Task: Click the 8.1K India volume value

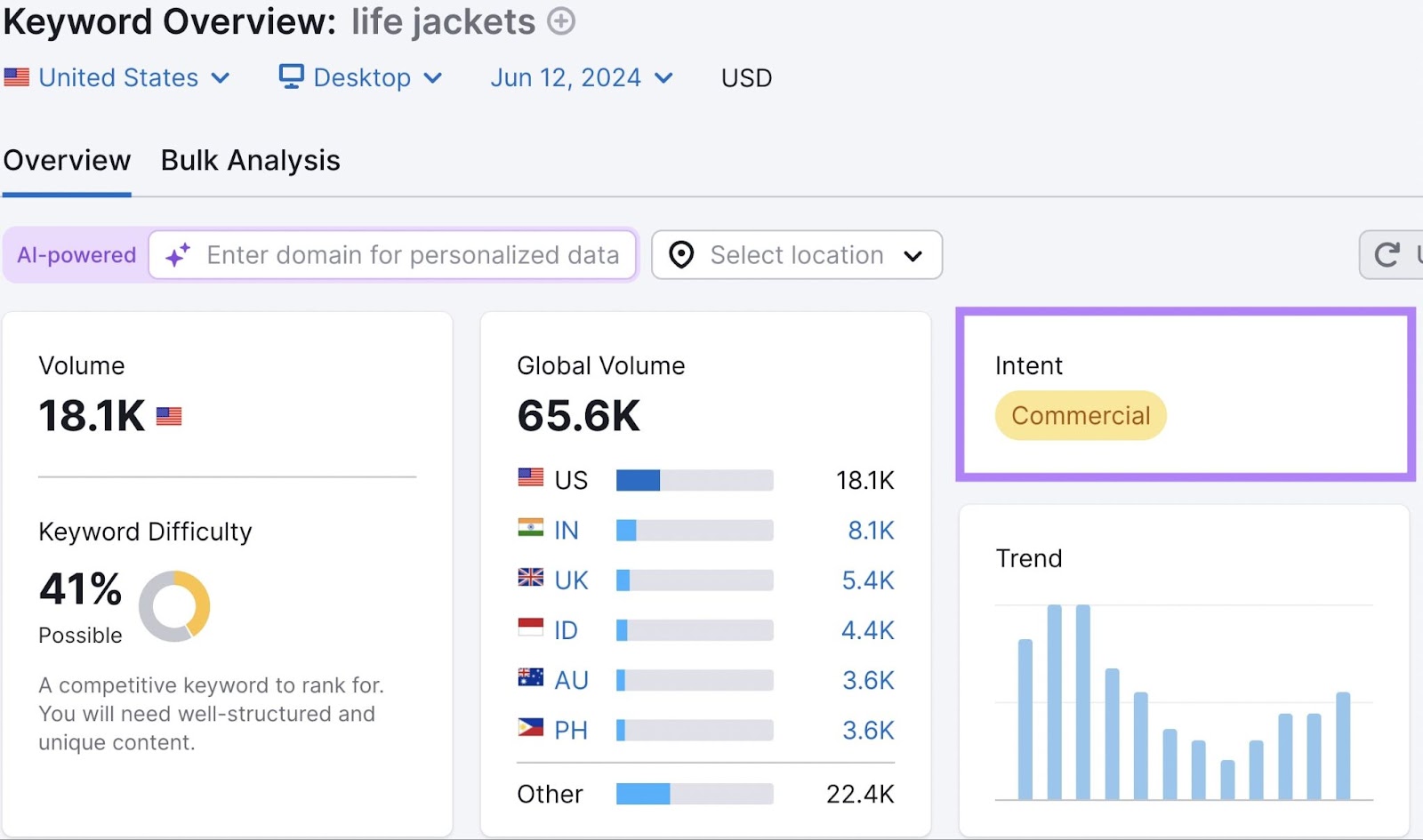Action: click(871, 531)
